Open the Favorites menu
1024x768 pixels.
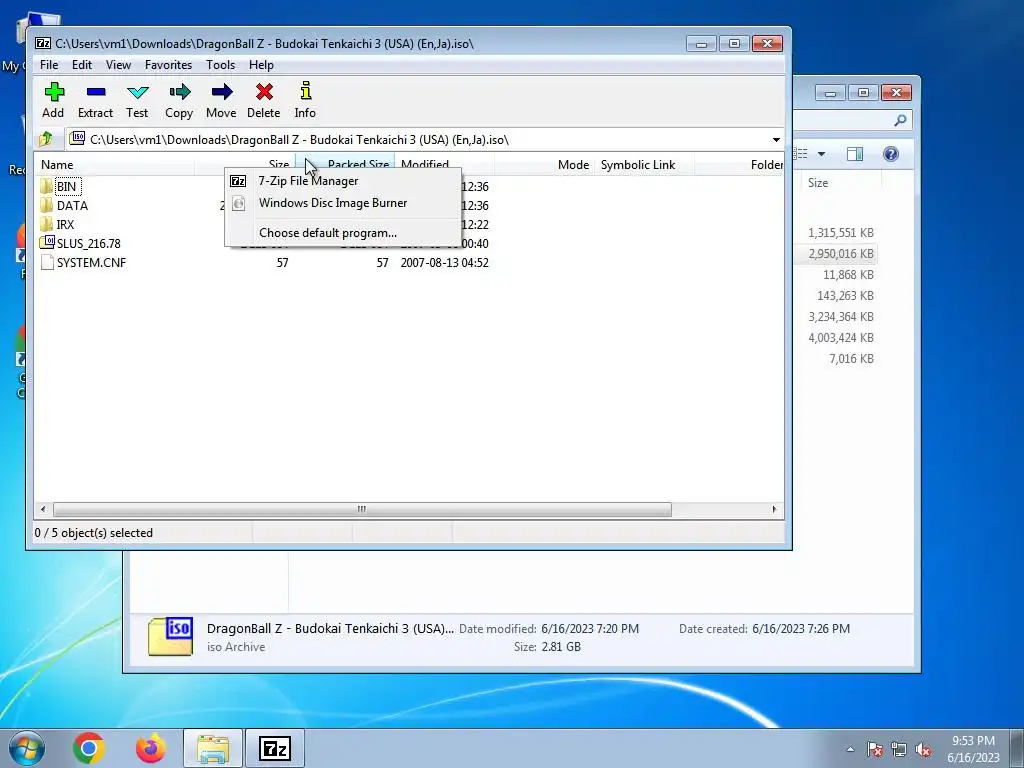(168, 65)
